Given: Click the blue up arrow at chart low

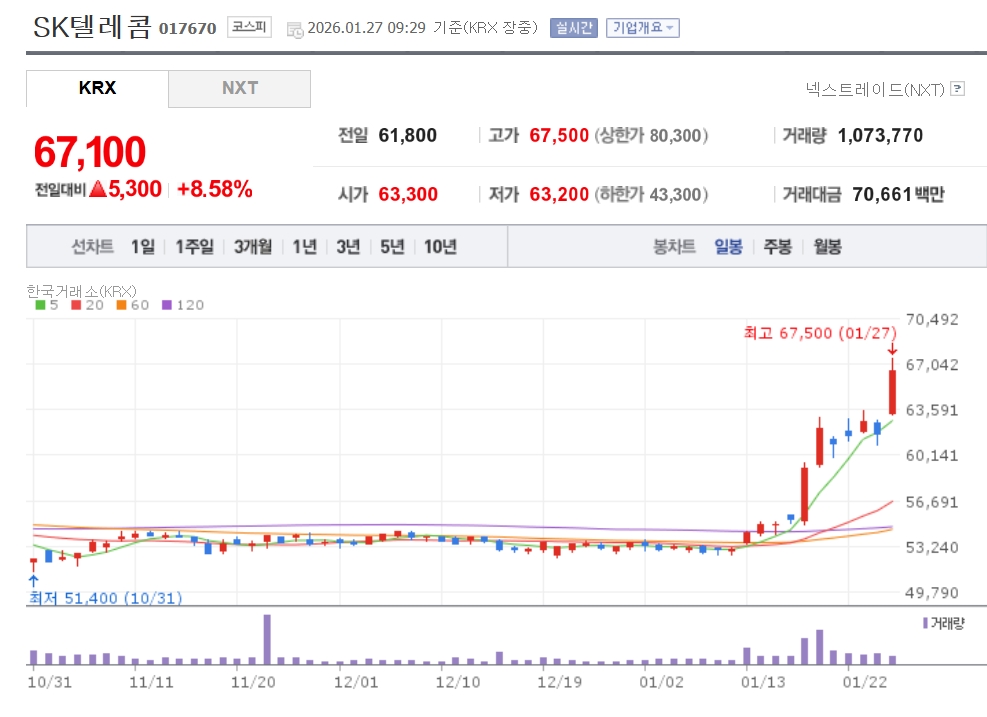Looking at the screenshot, I should coord(33,581).
